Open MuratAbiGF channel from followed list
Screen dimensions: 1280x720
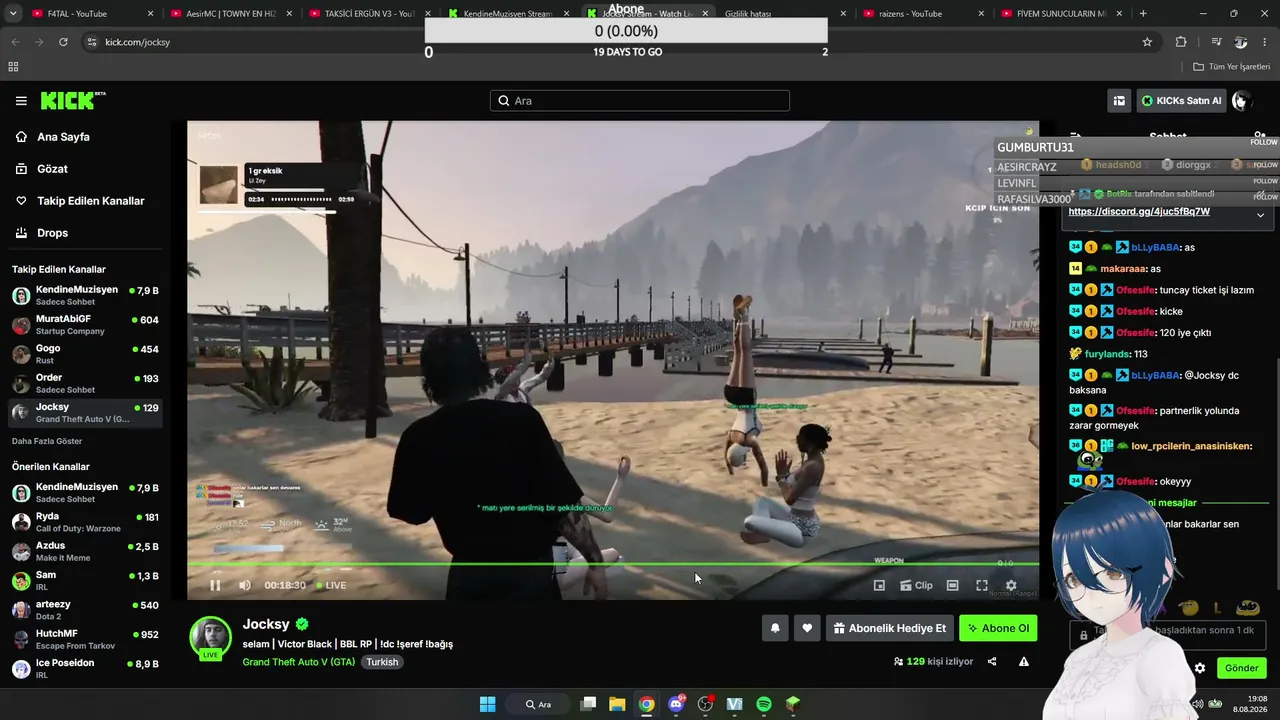(x=85, y=325)
